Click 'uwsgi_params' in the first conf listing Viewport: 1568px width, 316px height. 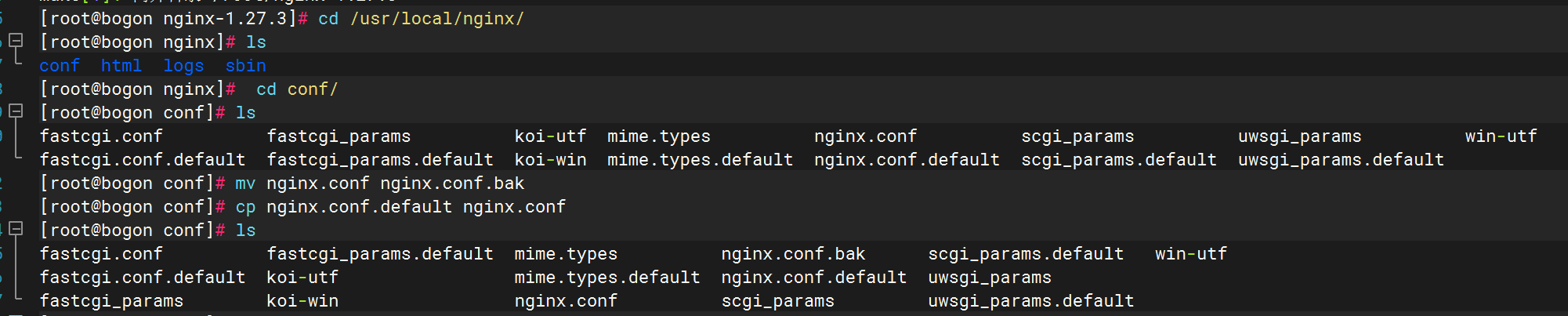[x=1299, y=136]
